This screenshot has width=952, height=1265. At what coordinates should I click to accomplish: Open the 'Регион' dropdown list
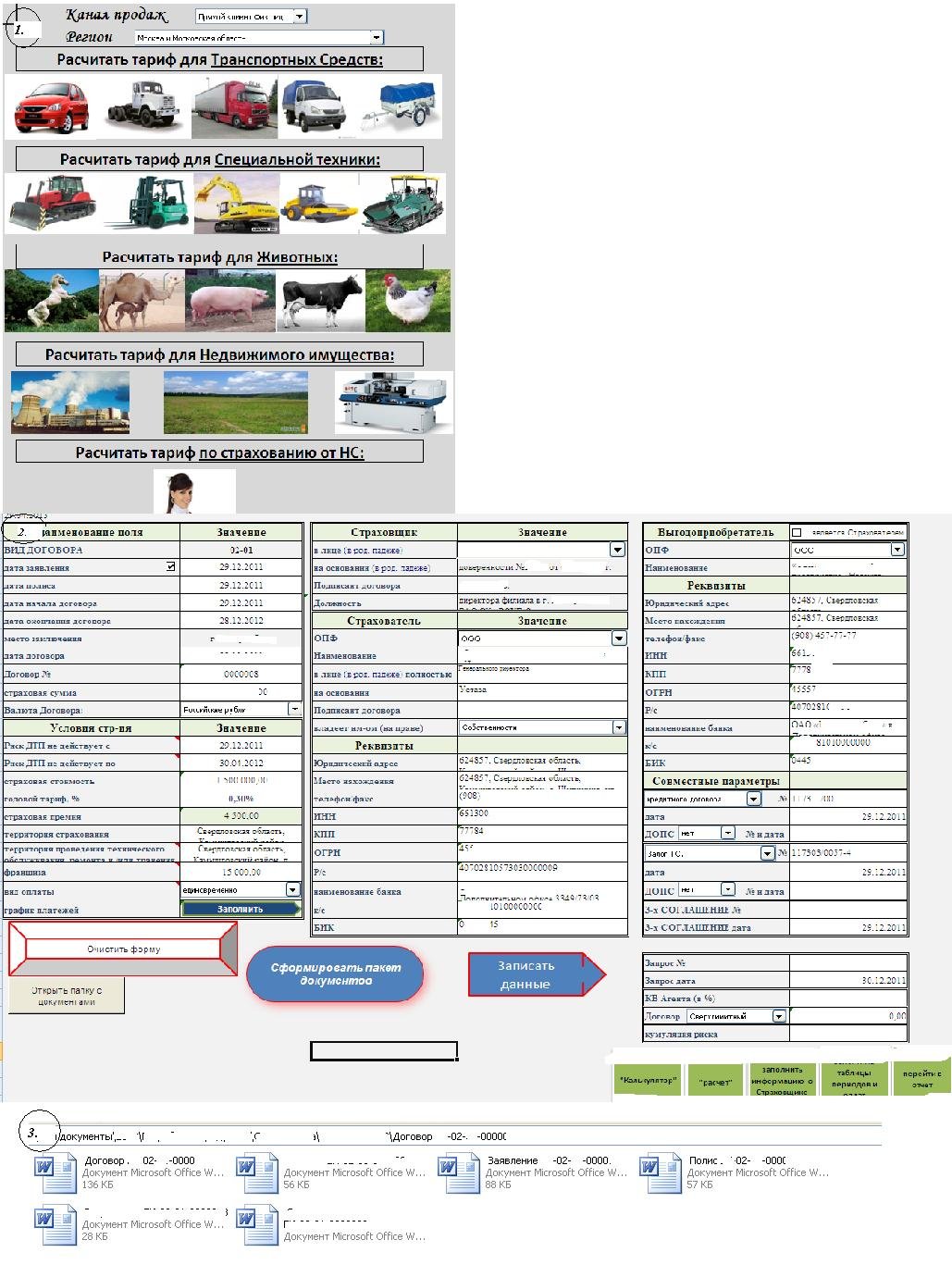[x=376, y=38]
